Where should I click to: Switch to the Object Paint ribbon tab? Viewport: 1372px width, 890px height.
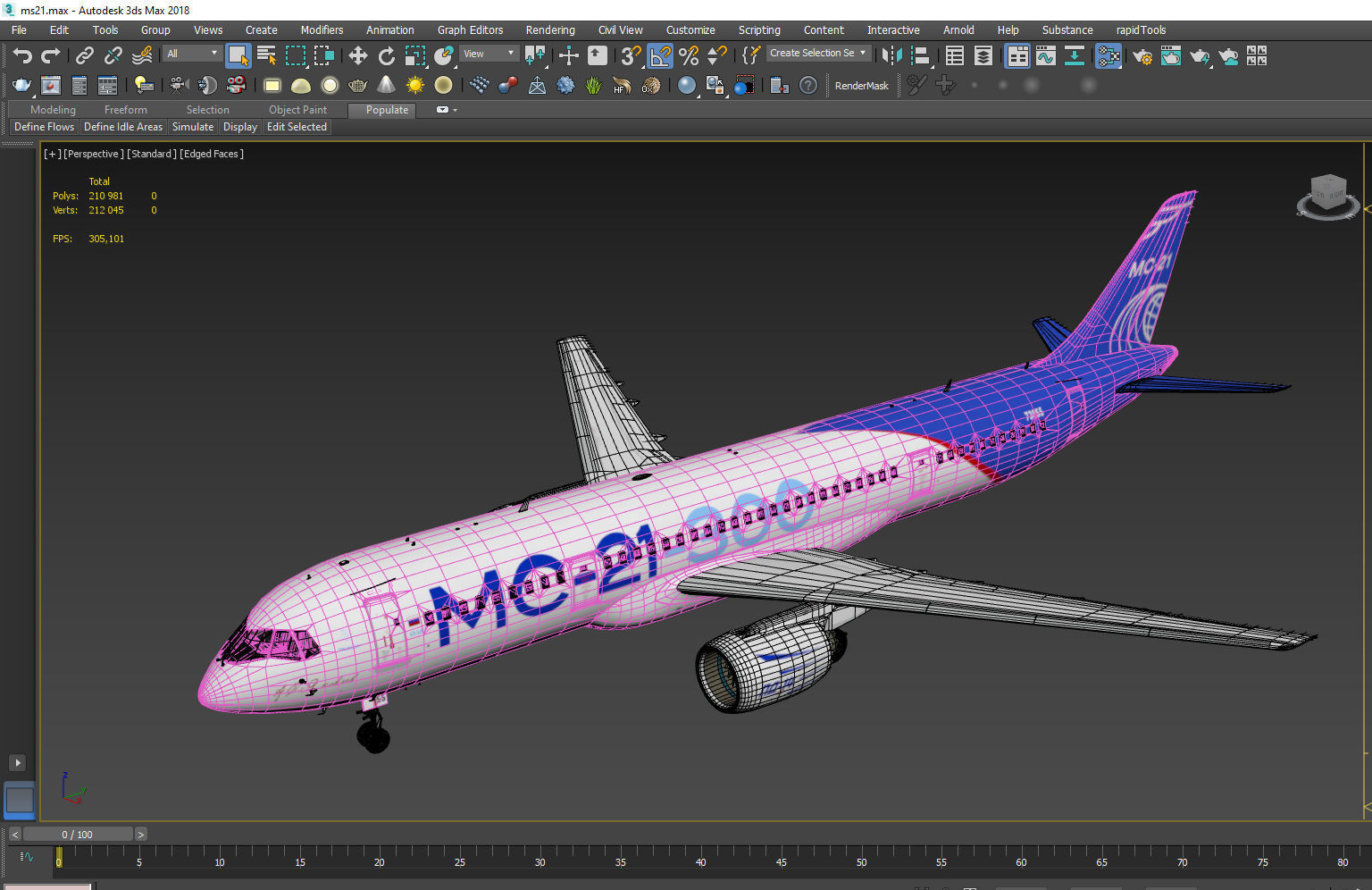[297, 110]
